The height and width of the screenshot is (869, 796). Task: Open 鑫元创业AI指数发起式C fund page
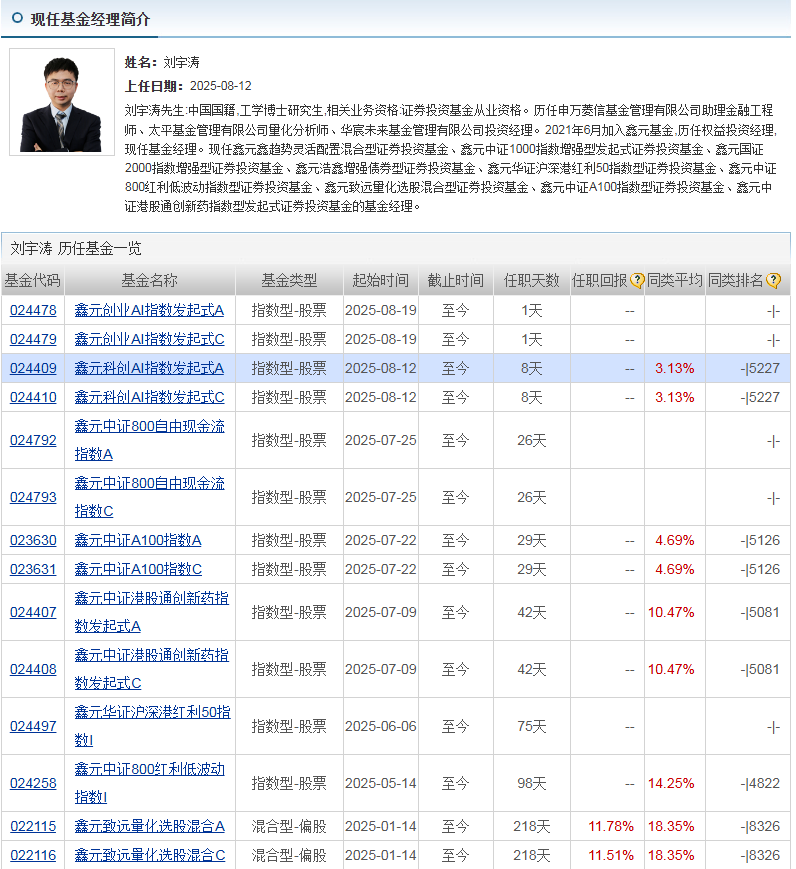coord(149,339)
